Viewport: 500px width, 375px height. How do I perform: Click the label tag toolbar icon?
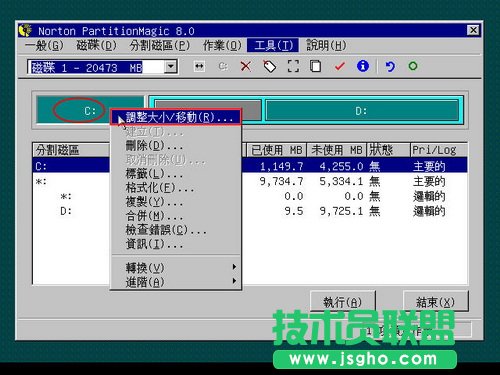tap(269, 66)
